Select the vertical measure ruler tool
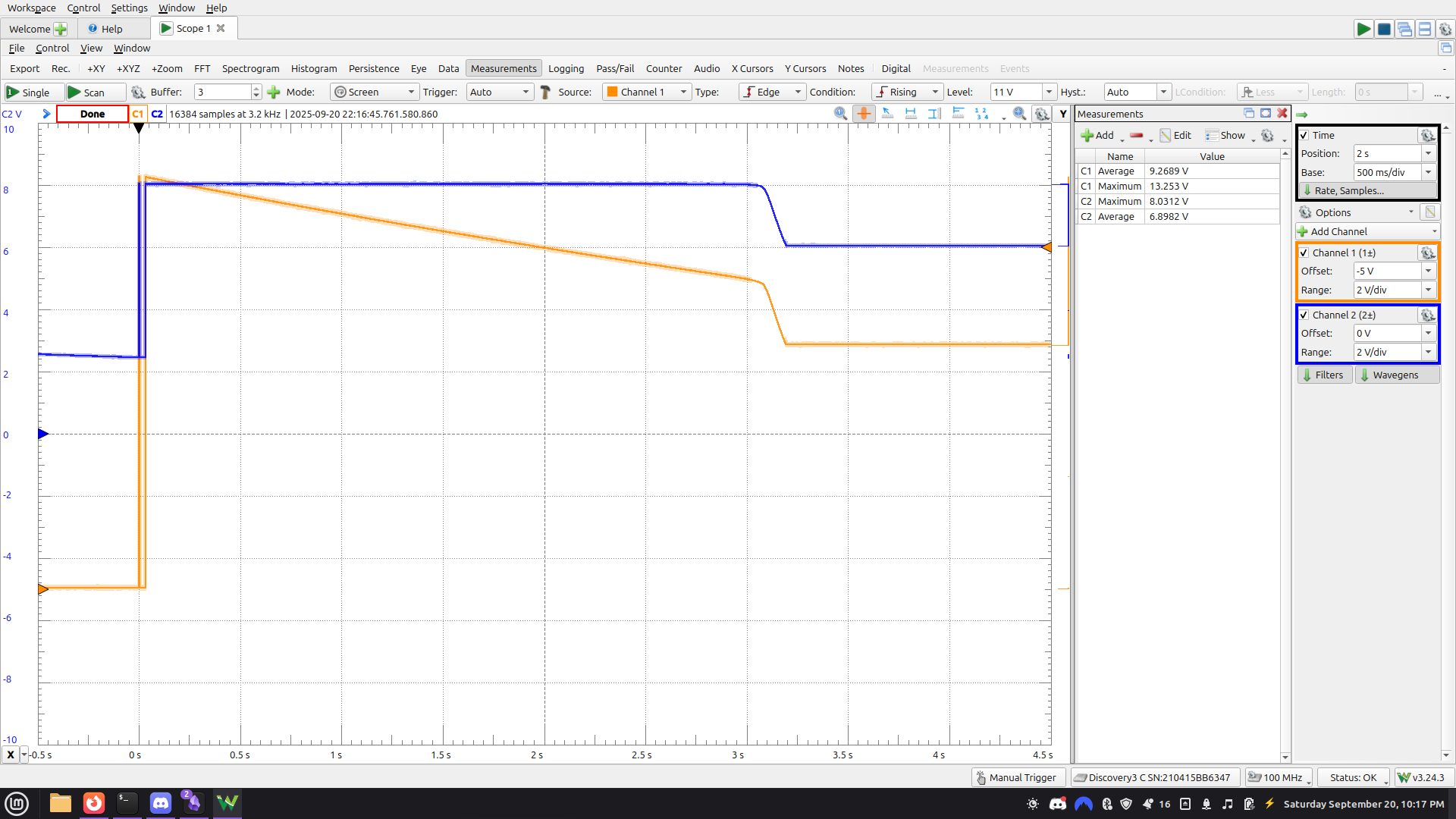Image resolution: width=1456 pixels, height=819 pixels. [x=934, y=114]
